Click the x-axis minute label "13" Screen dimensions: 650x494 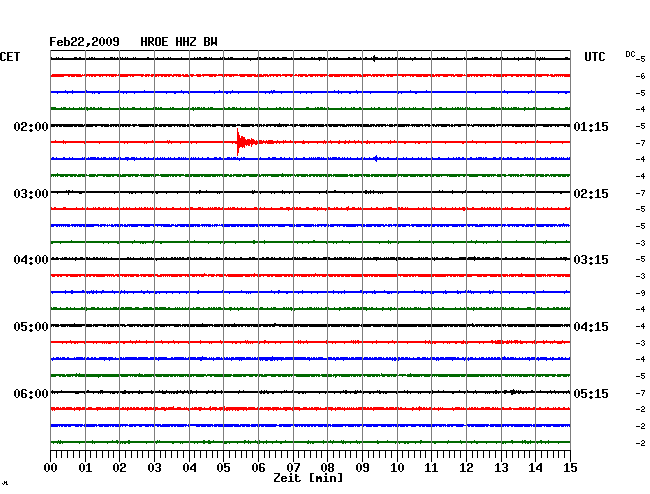pos(501,468)
